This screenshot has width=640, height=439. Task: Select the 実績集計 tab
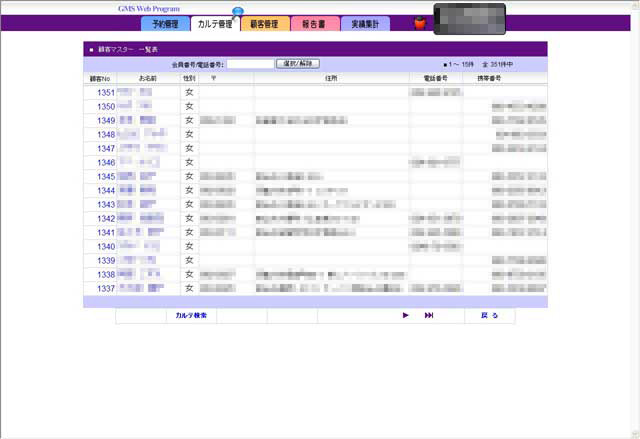[x=365, y=23]
